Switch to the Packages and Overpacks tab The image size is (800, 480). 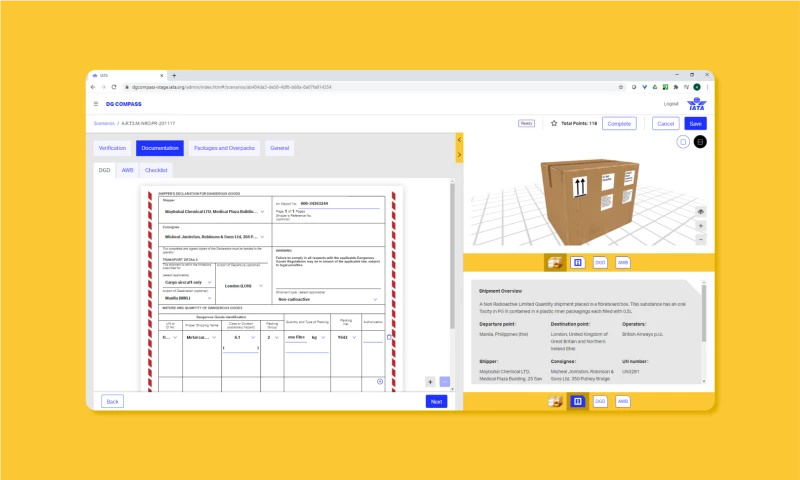224,148
